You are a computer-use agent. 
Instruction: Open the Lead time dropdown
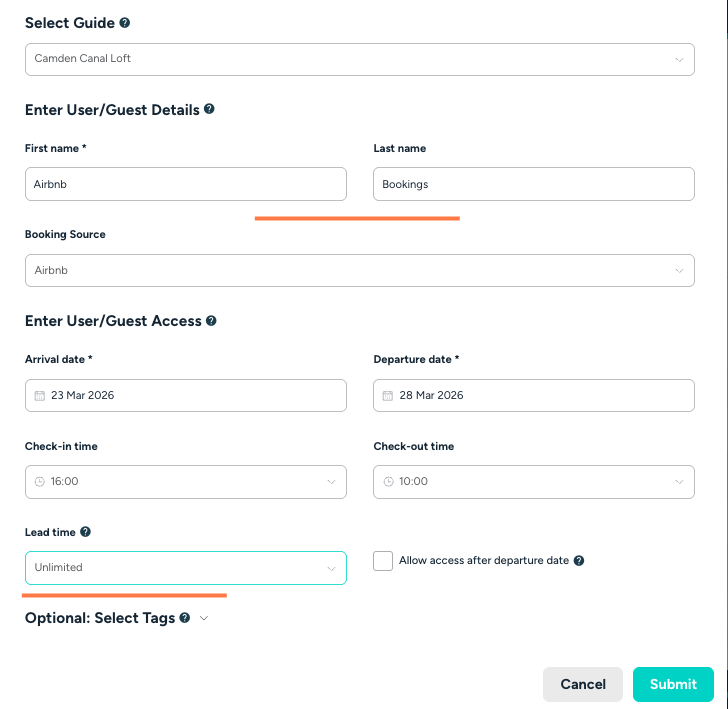186,568
